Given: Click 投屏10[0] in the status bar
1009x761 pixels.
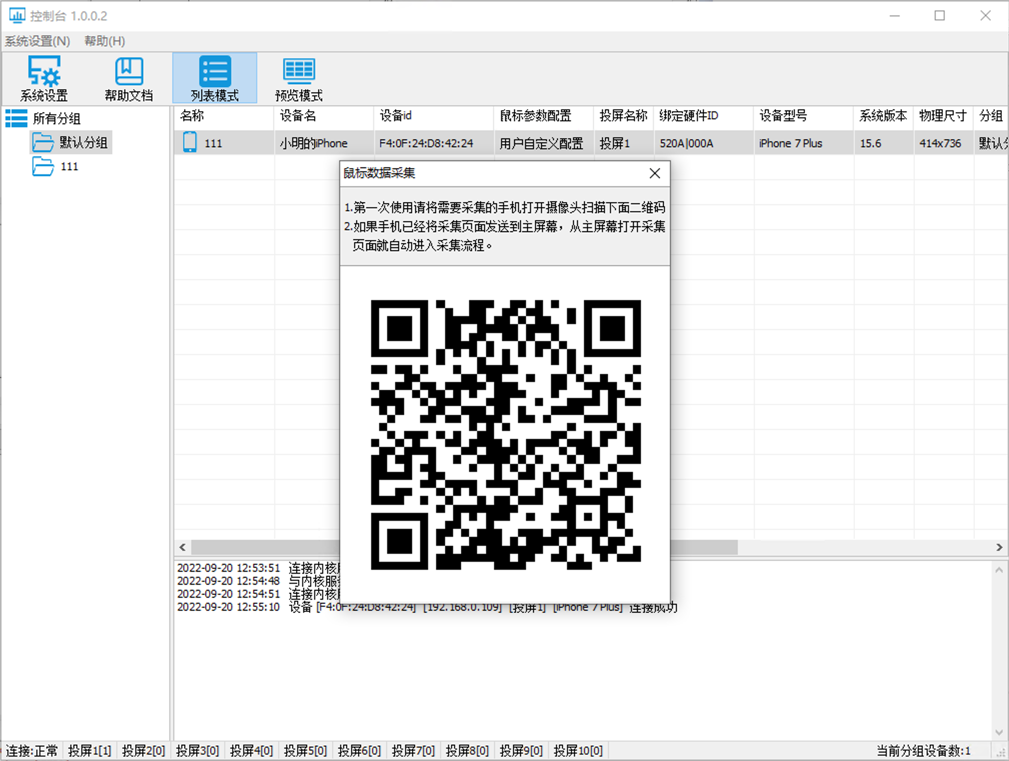Looking at the screenshot, I should click(x=579, y=751).
